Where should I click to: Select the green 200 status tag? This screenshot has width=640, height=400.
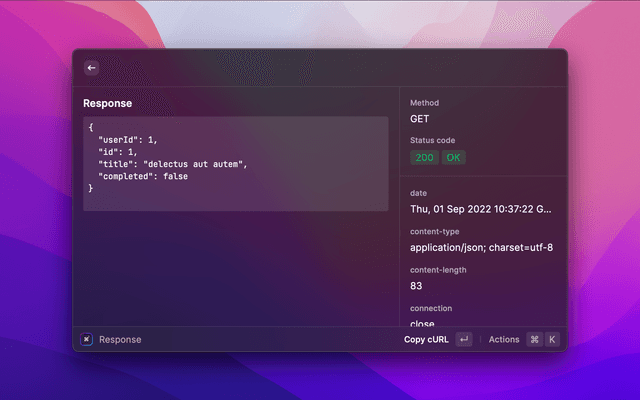424,158
